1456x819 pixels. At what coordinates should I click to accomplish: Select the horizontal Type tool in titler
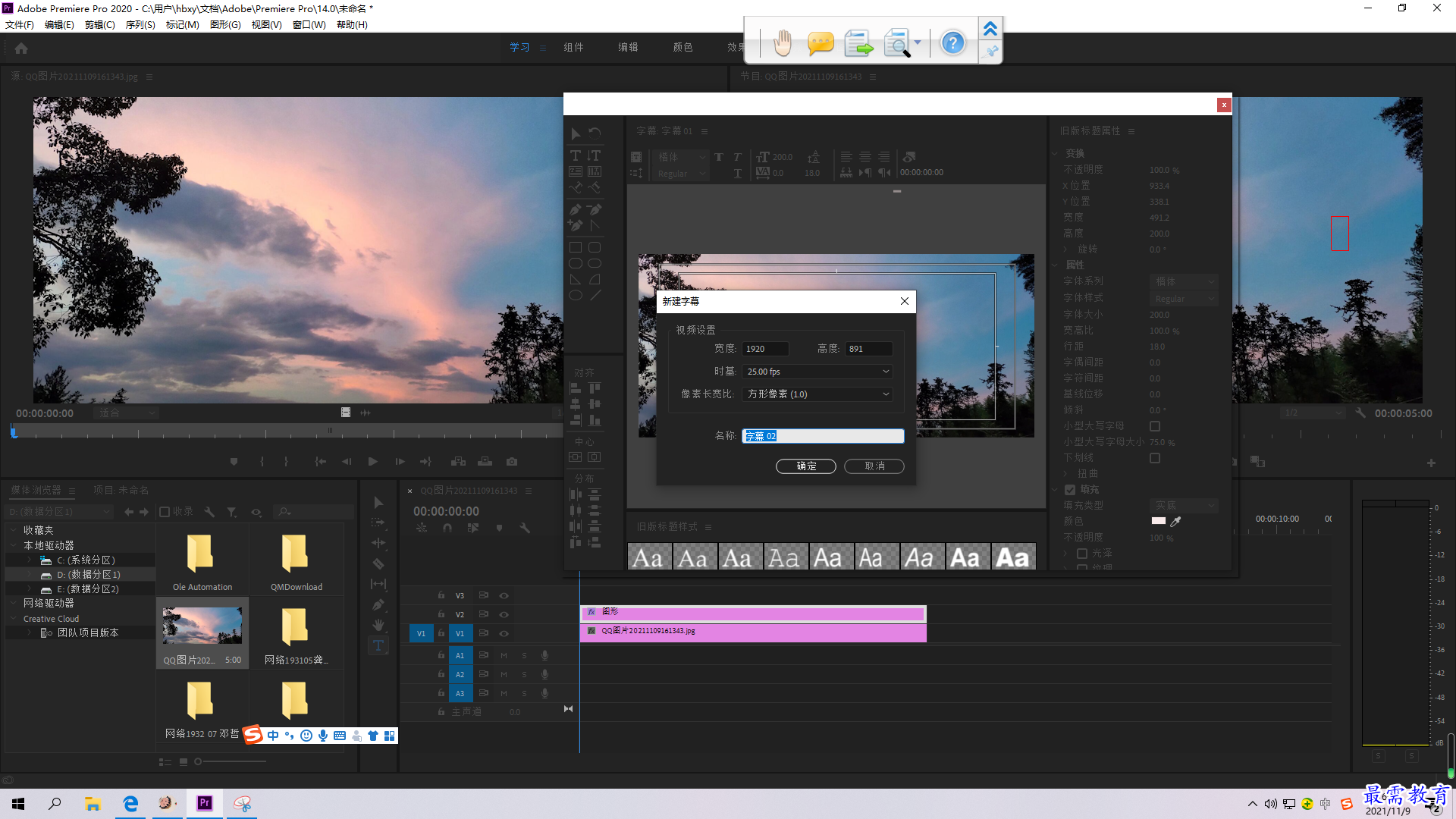pyautogui.click(x=576, y=155)
